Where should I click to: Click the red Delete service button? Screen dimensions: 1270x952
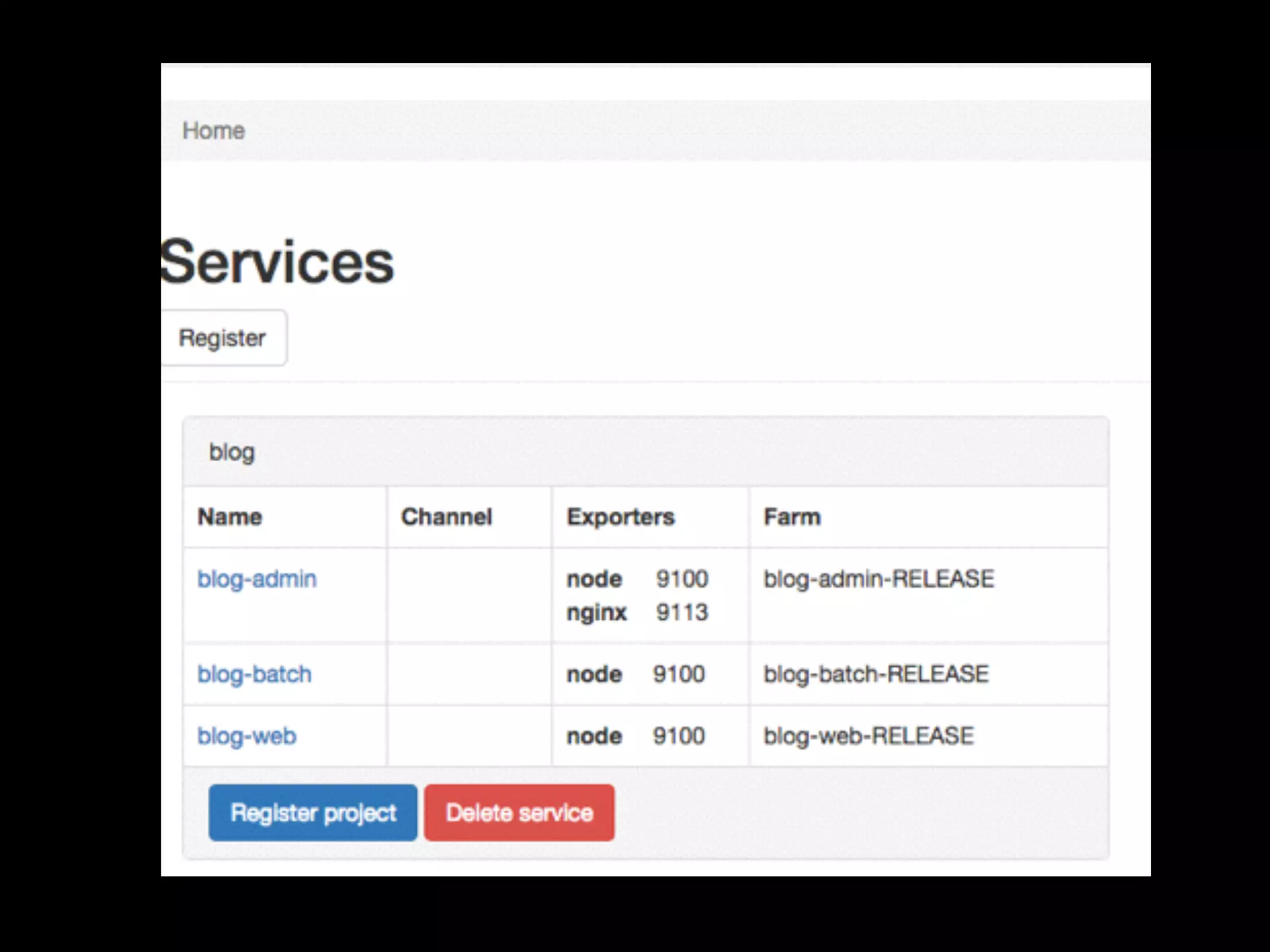pos(519,813)
